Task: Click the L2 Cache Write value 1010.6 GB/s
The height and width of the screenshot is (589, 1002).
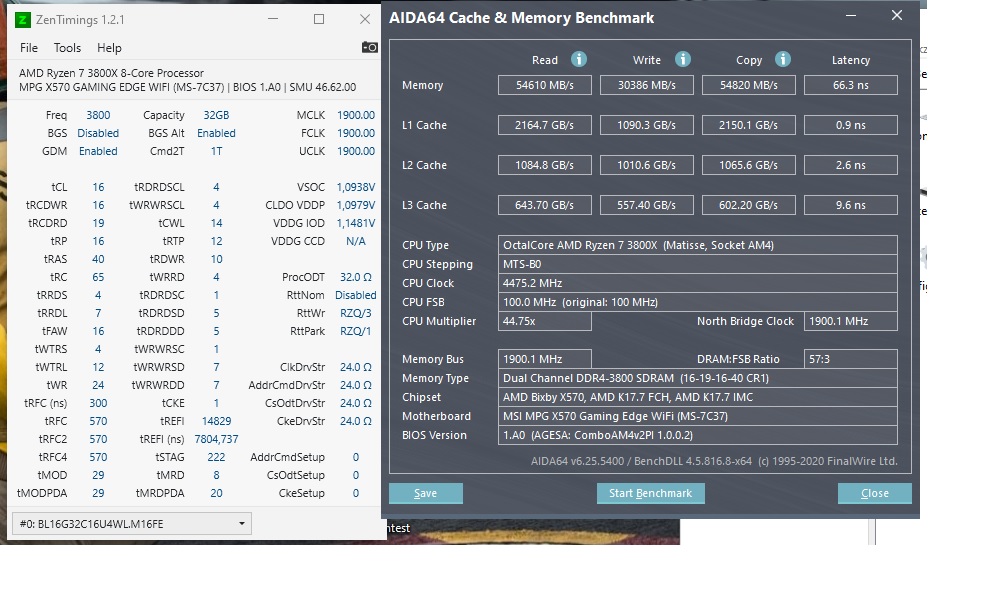Action: [x=647, y=165]
